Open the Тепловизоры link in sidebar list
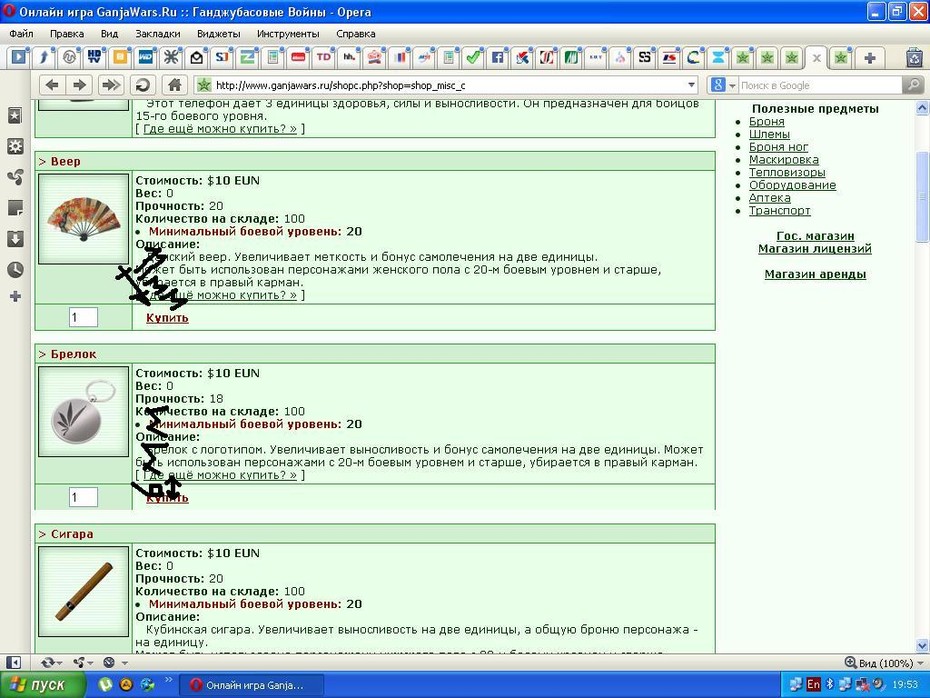This screenshot has width=930, height=698. point(786,173)
